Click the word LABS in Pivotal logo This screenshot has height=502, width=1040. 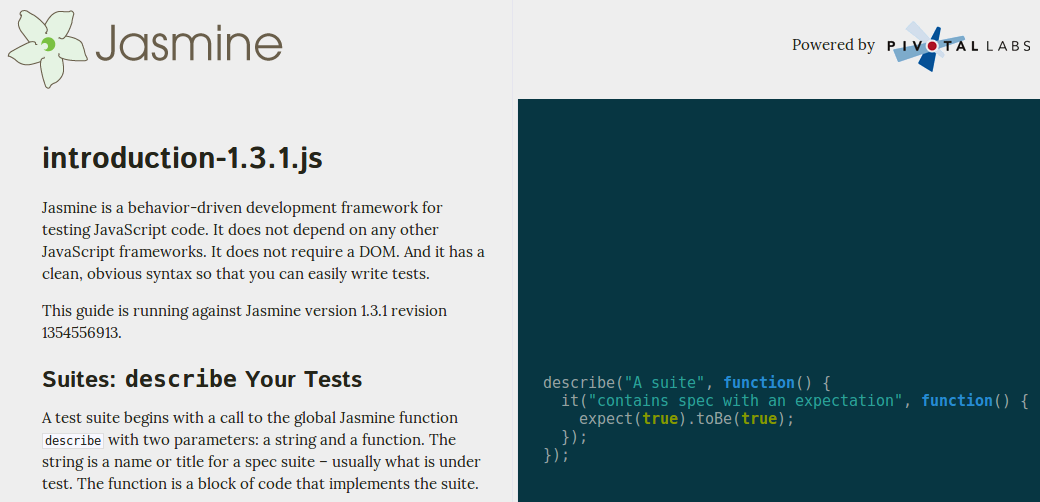[1006, 46]
